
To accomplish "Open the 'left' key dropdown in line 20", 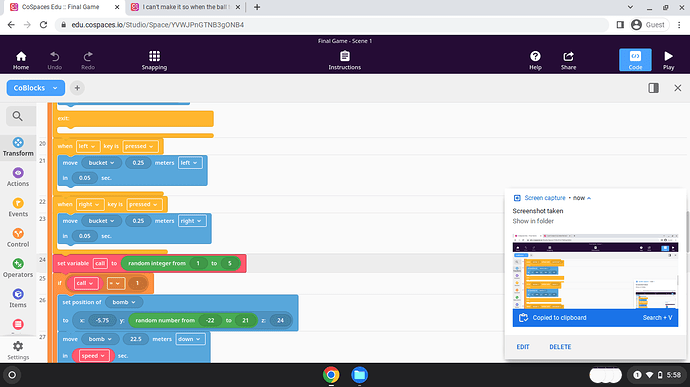I will (x=88, y=146).
